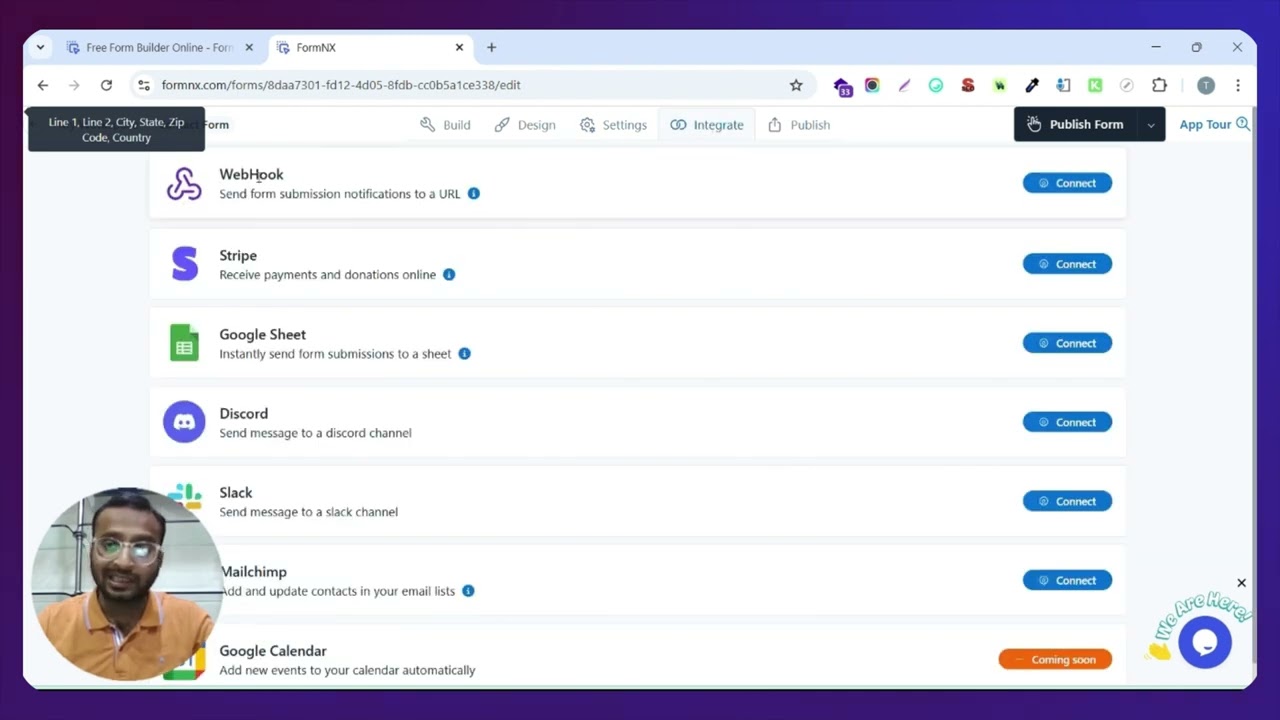Reload the page
This screenshot has height=720, width=1280.
106,85
